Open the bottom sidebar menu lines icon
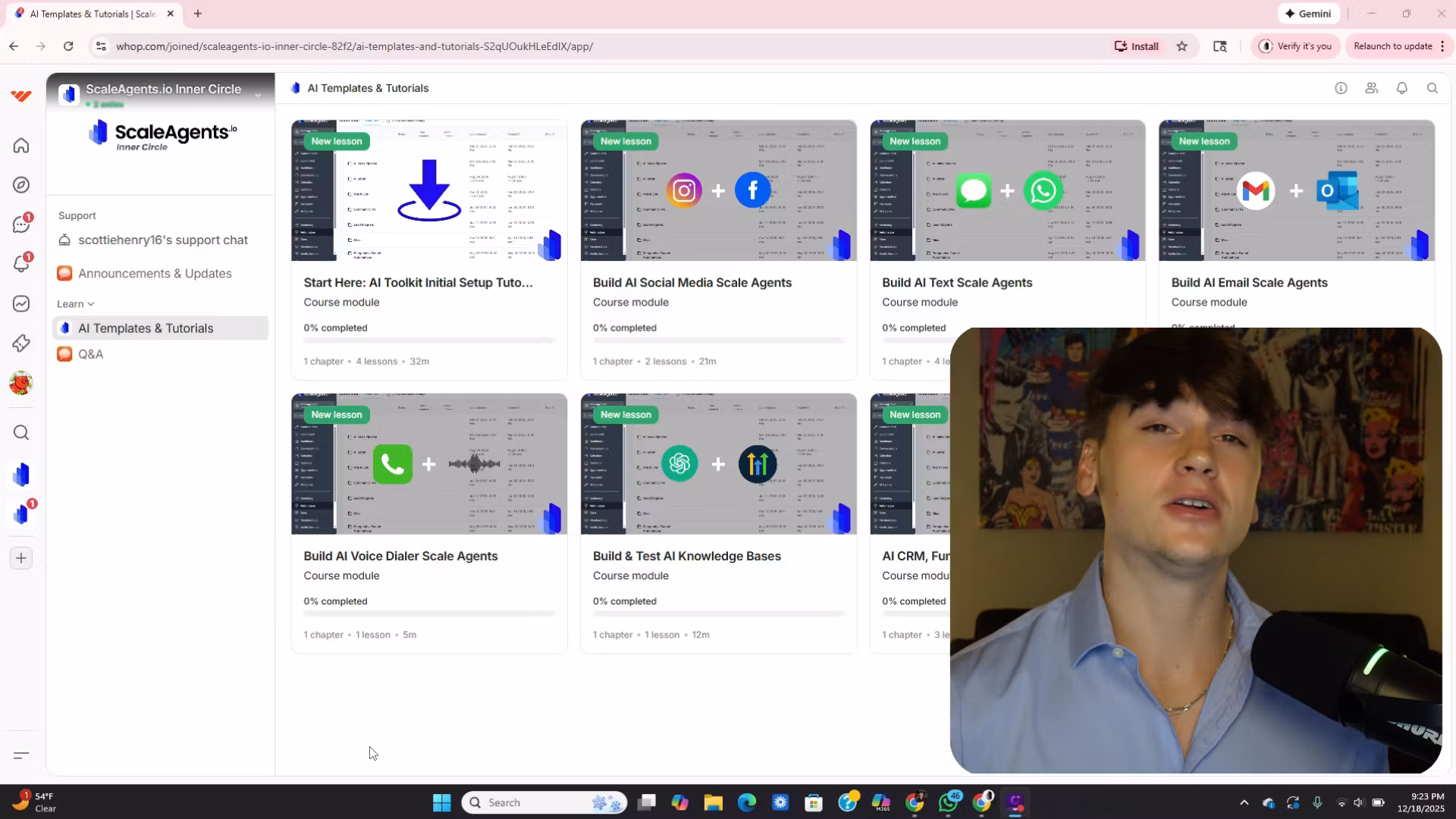The width and height of the screenshot is (1456, 819). 21,755
